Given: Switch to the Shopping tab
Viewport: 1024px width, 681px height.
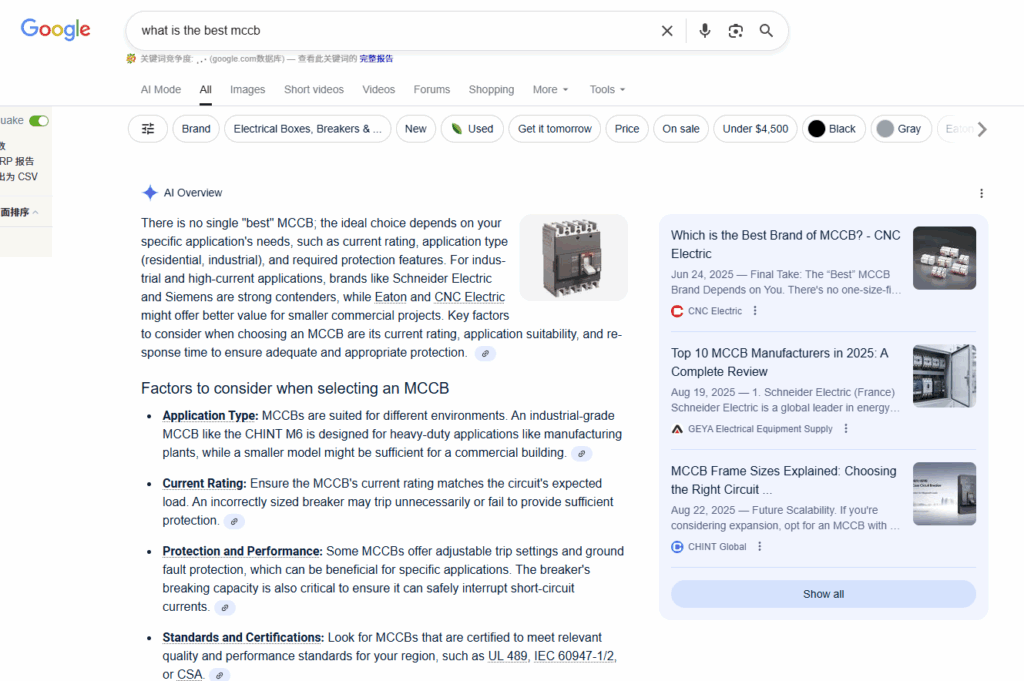Looking at the screenshot, I should point(491,90).
